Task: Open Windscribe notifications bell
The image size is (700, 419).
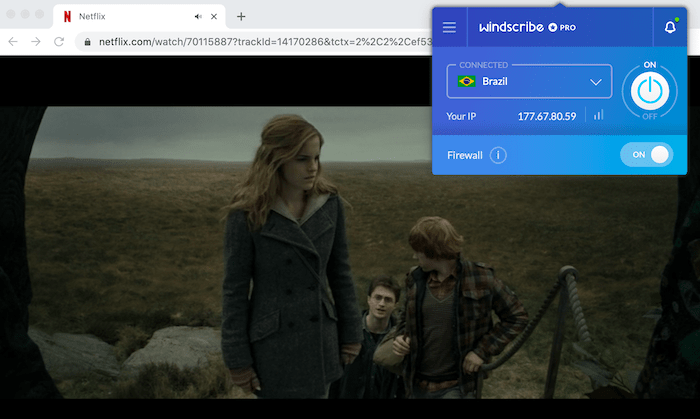Action: [x=670, y=27]
